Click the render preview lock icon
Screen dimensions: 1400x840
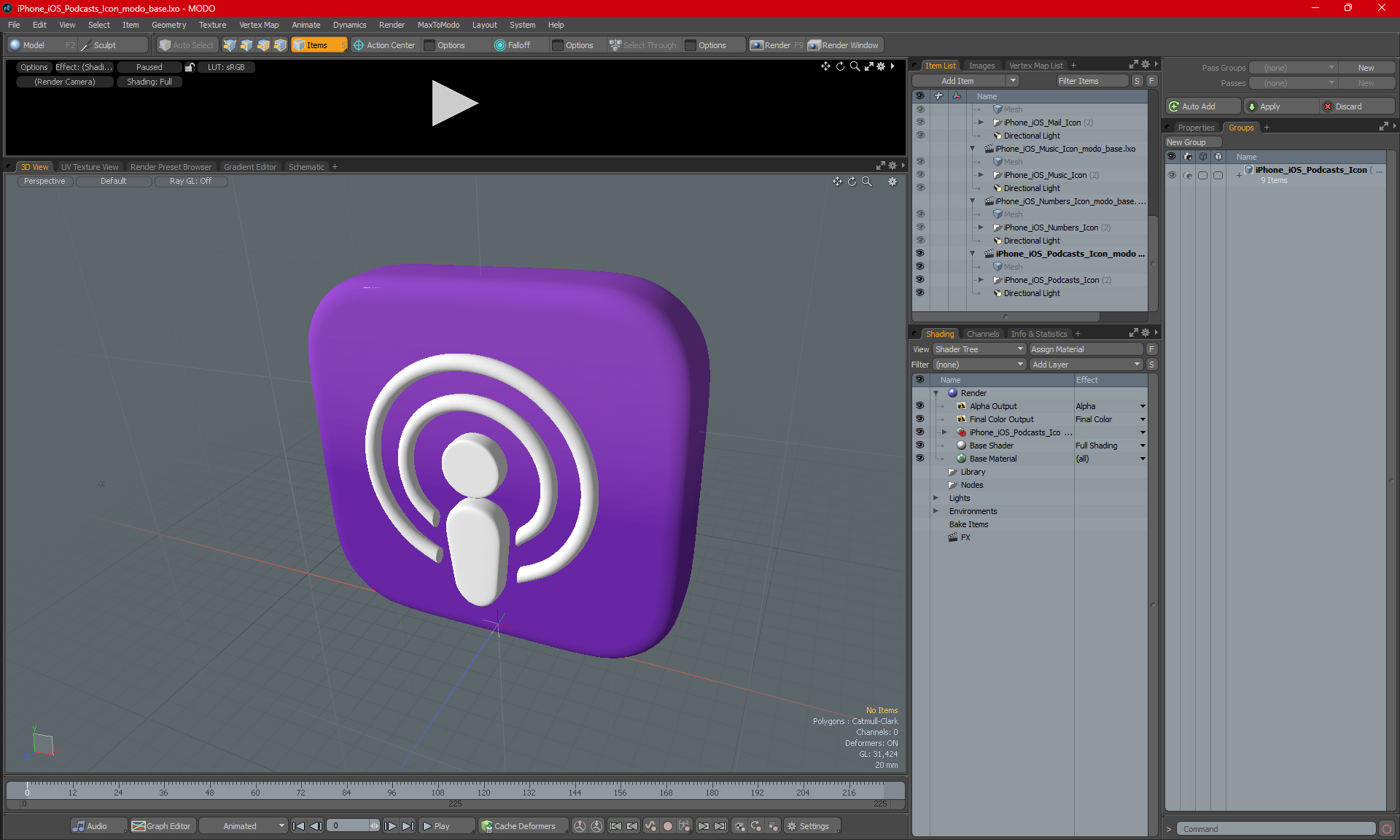190,67
